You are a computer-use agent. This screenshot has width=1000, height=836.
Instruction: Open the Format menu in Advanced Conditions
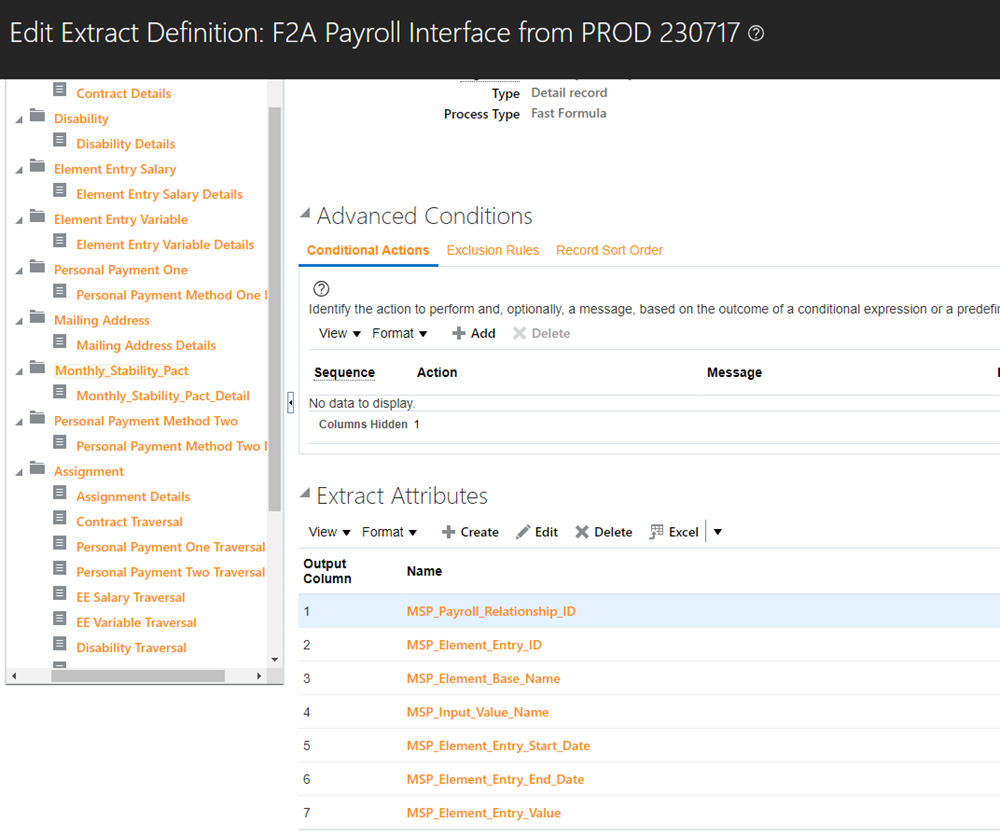pos(400,334)
